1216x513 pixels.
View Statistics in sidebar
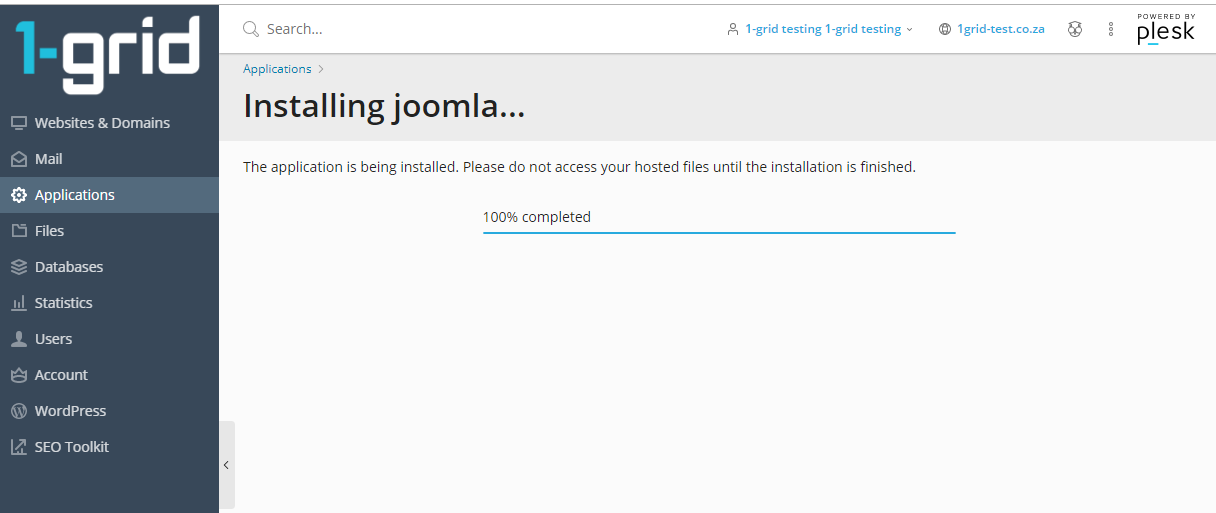109,303
